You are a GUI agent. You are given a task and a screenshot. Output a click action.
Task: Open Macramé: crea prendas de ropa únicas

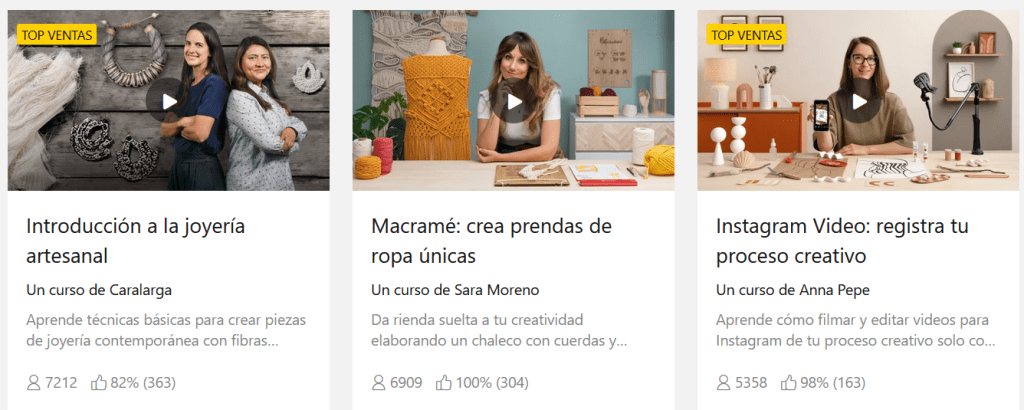(x=491, y=241)
